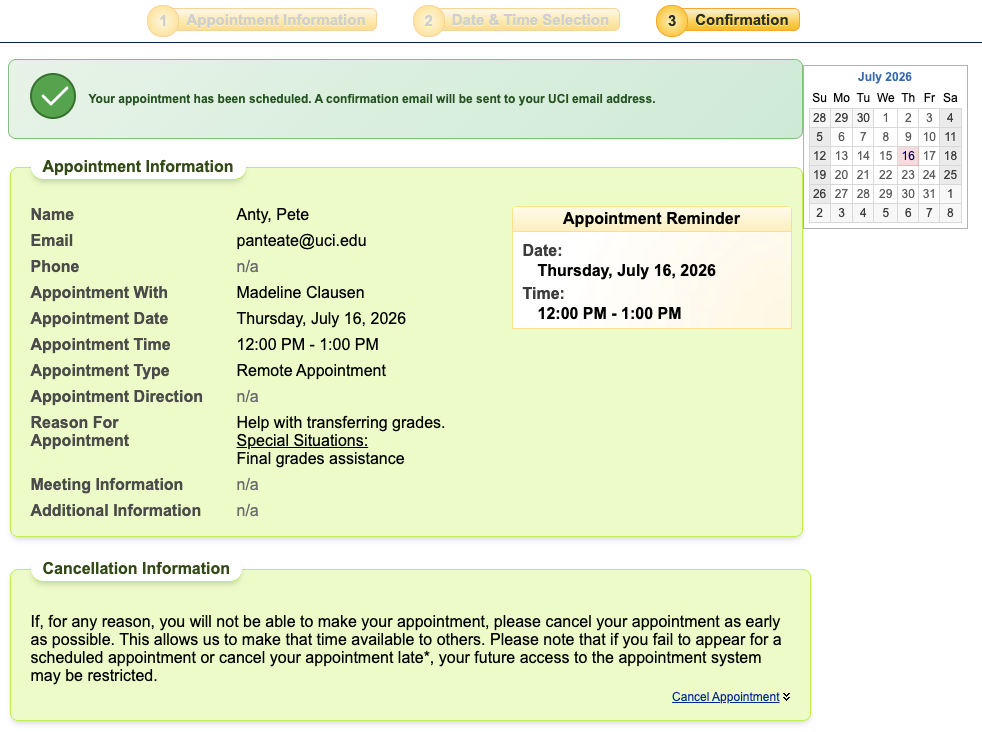Pick July 23 in the mini calendar

coord(908,175)
